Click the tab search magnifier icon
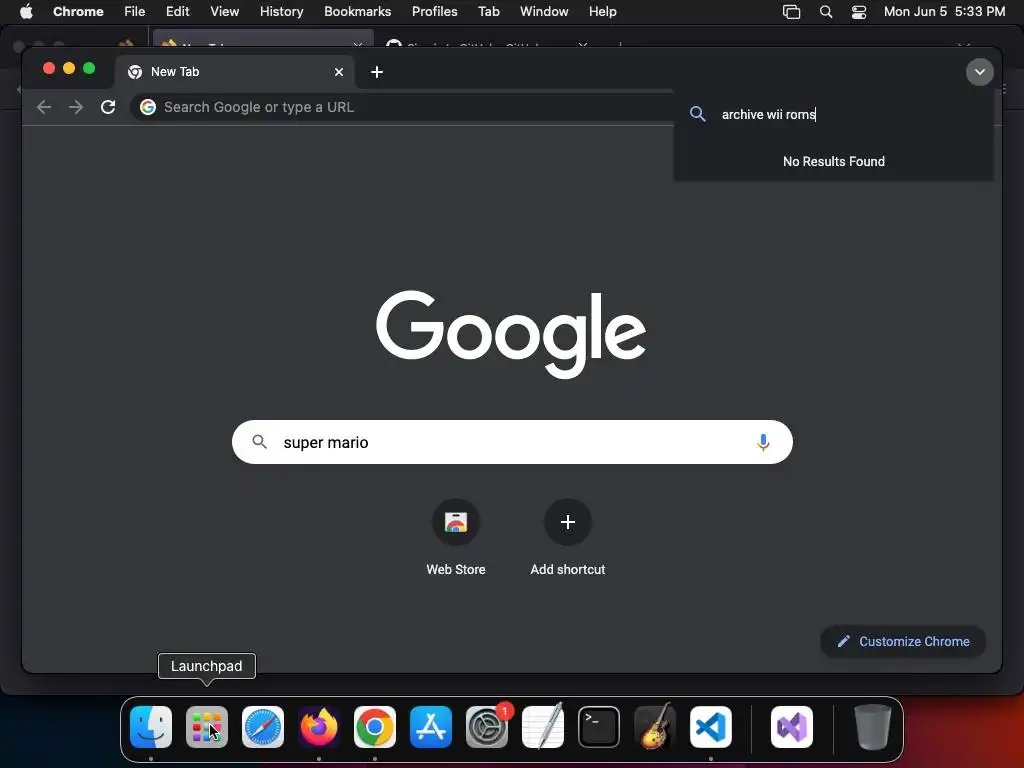Image resolution: width=1024 pixels, height=768 pixels. [x=697, y=114]
